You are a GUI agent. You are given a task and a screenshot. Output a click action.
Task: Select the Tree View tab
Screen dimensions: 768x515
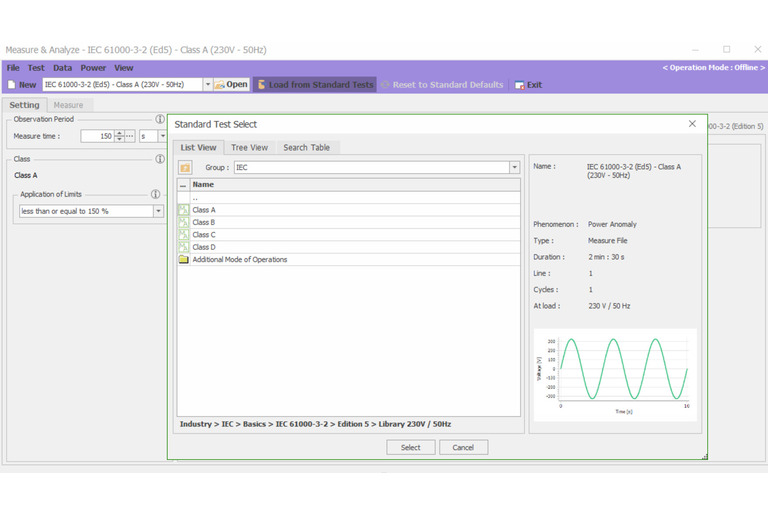[249, 147]
